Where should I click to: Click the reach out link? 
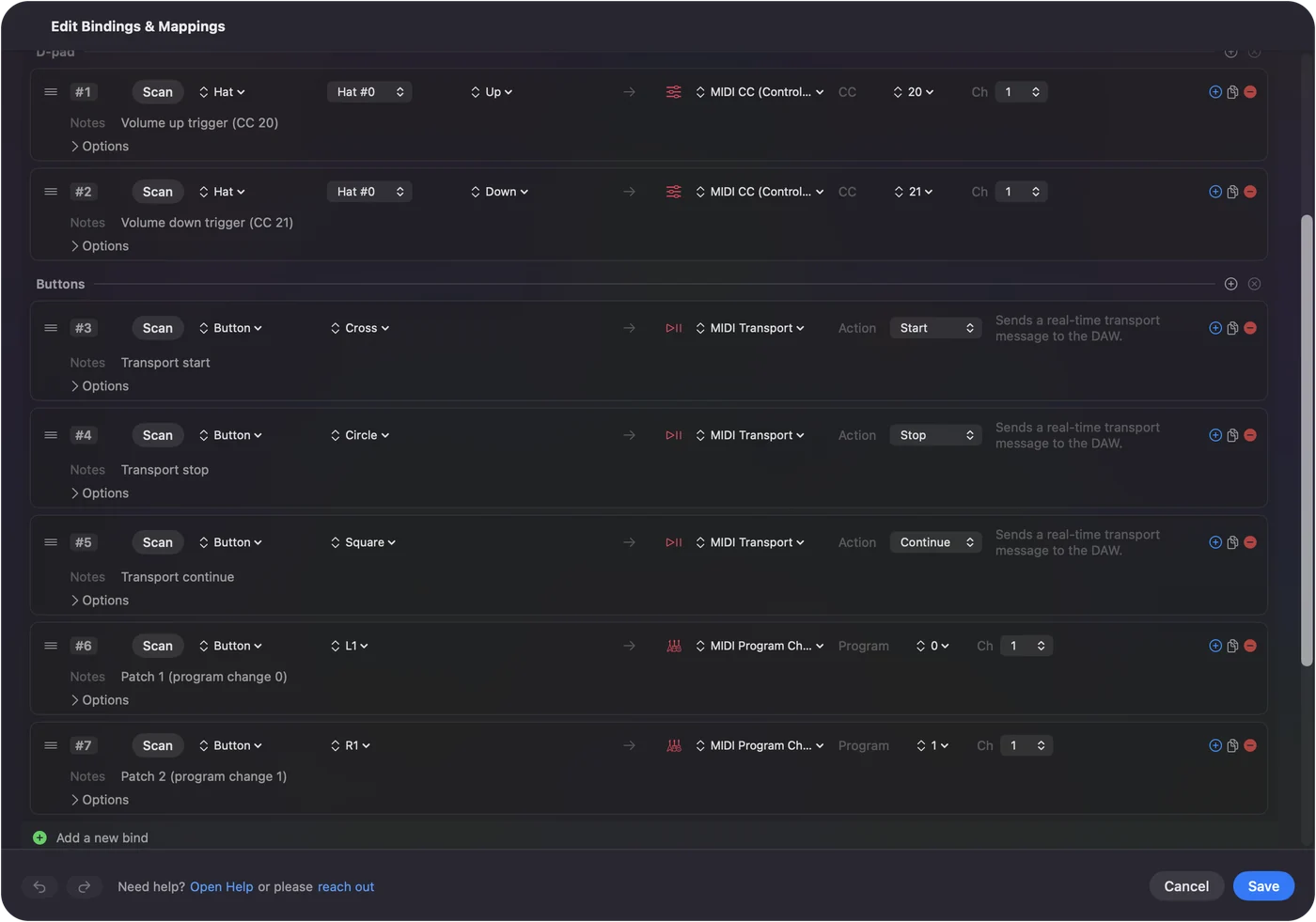(x=346, y=887)
